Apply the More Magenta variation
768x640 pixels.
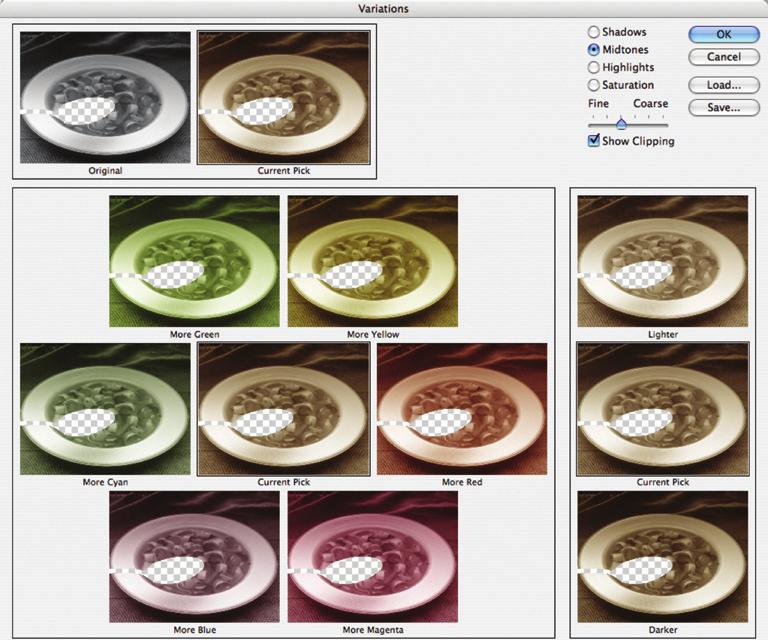click(x=373, y=557)
